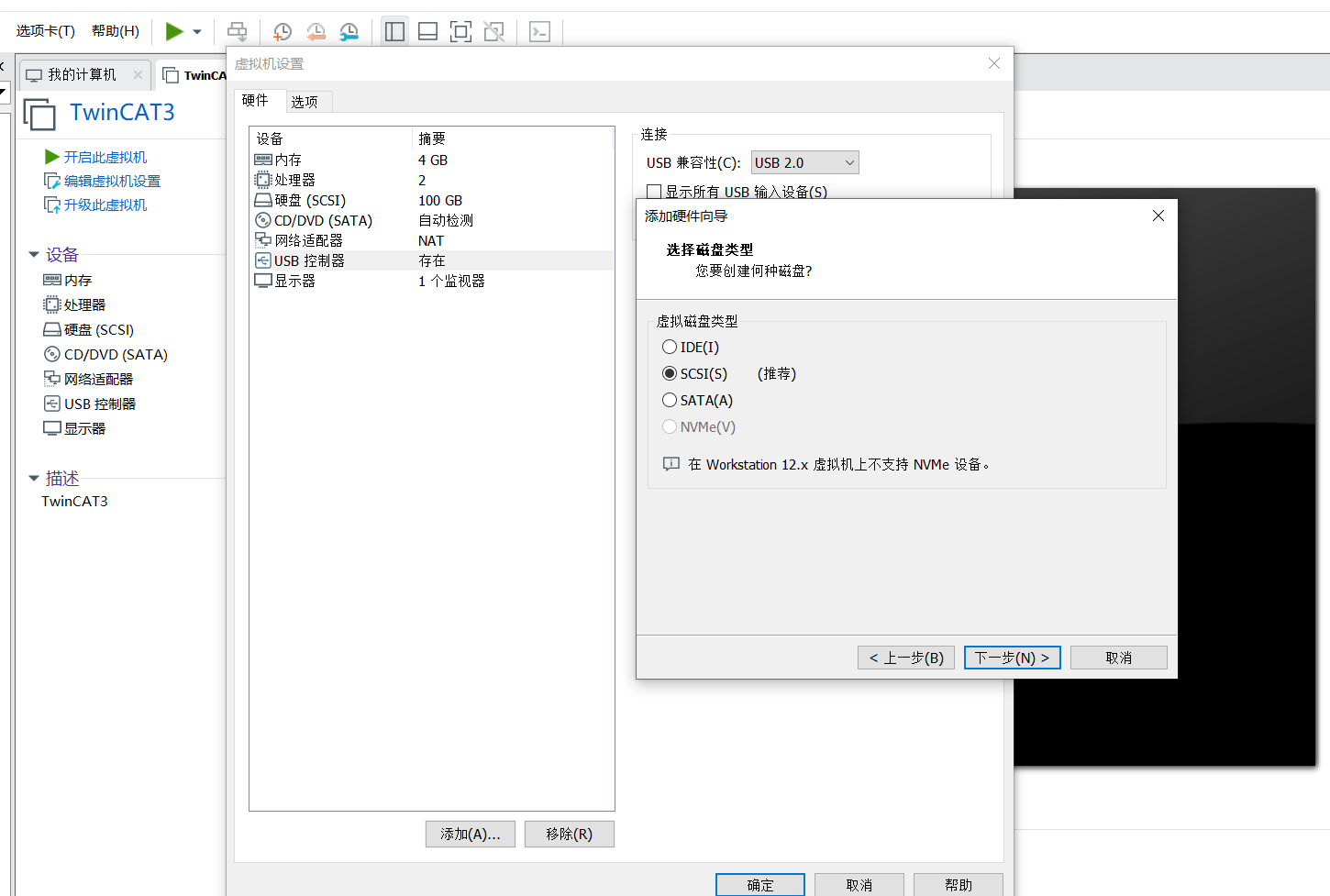Click the green power-on play icon in toolbar
Image resolution: width=1330 pixels, height=896 pixels.
(173, 31)
